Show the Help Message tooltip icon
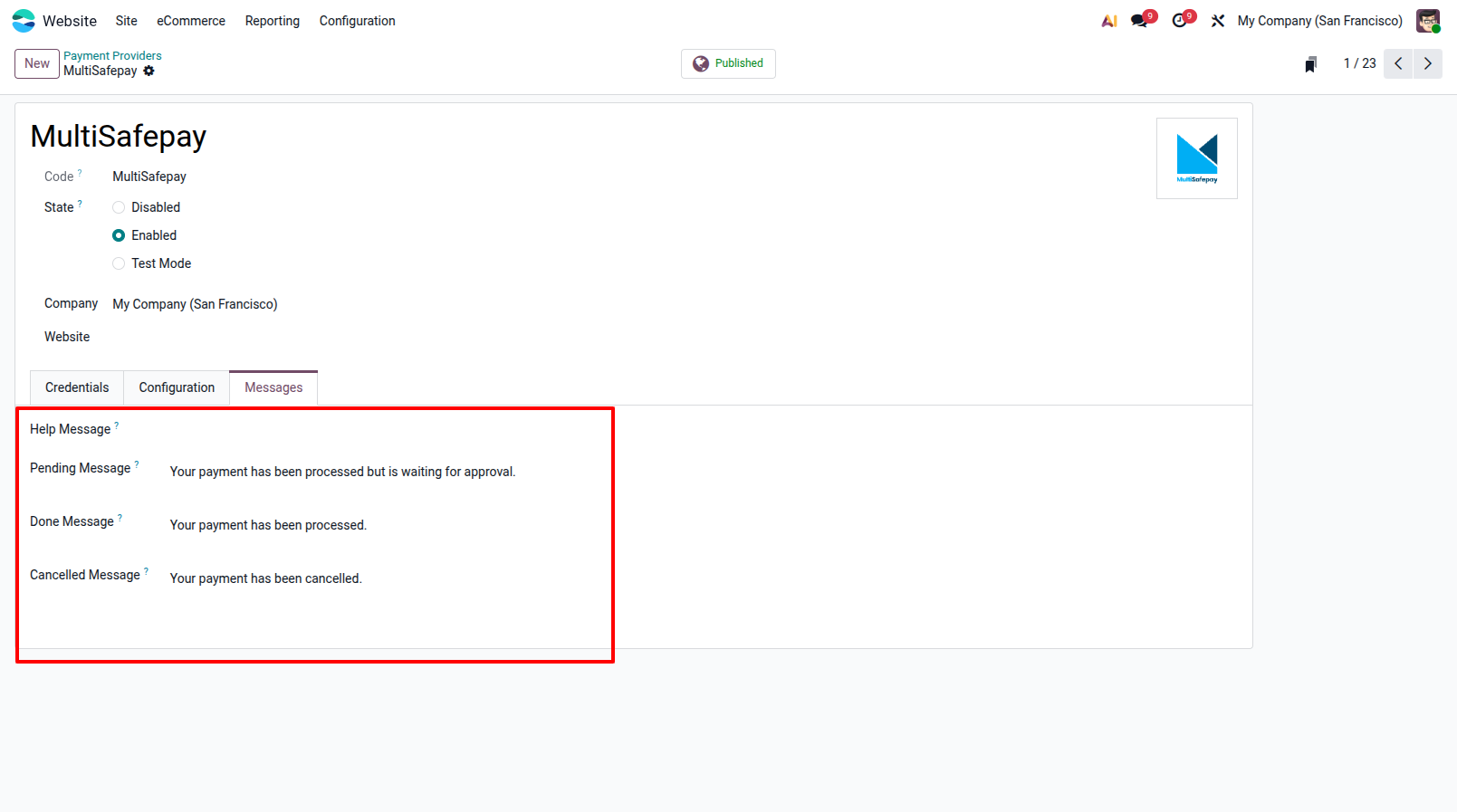The image size is (1457, 812). pos(117,425)
